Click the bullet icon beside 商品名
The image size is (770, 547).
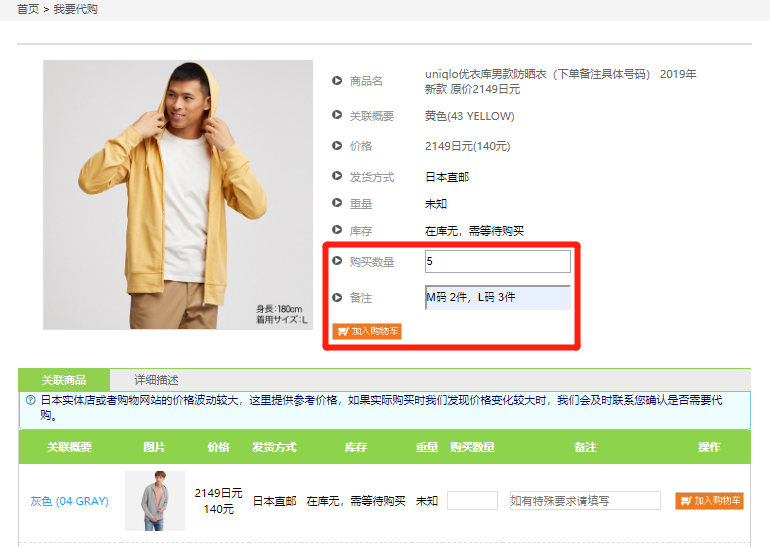pyautogui.click(x=337, y=81)
